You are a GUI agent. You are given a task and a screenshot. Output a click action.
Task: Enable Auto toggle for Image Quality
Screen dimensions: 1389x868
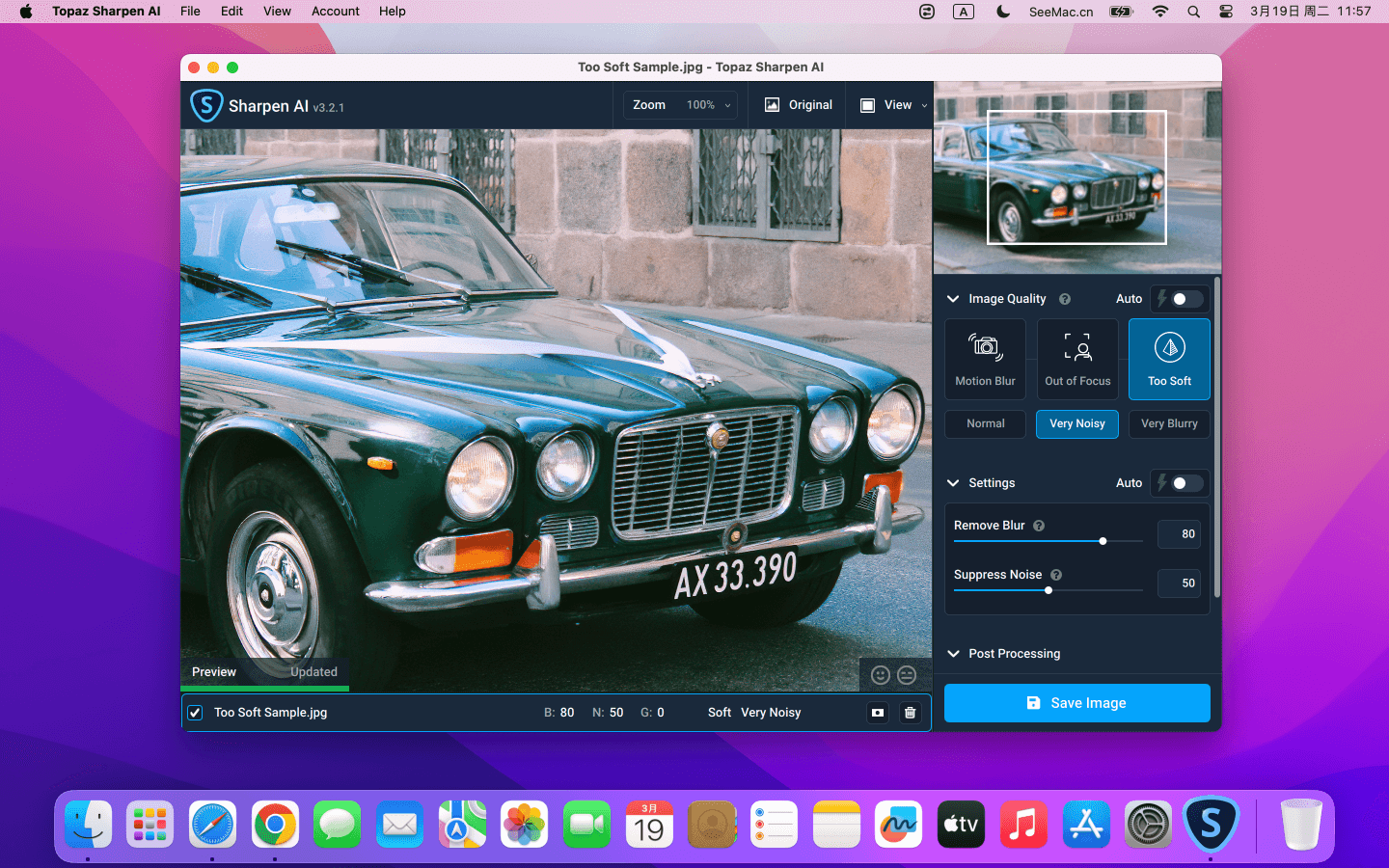(1185, 299)
